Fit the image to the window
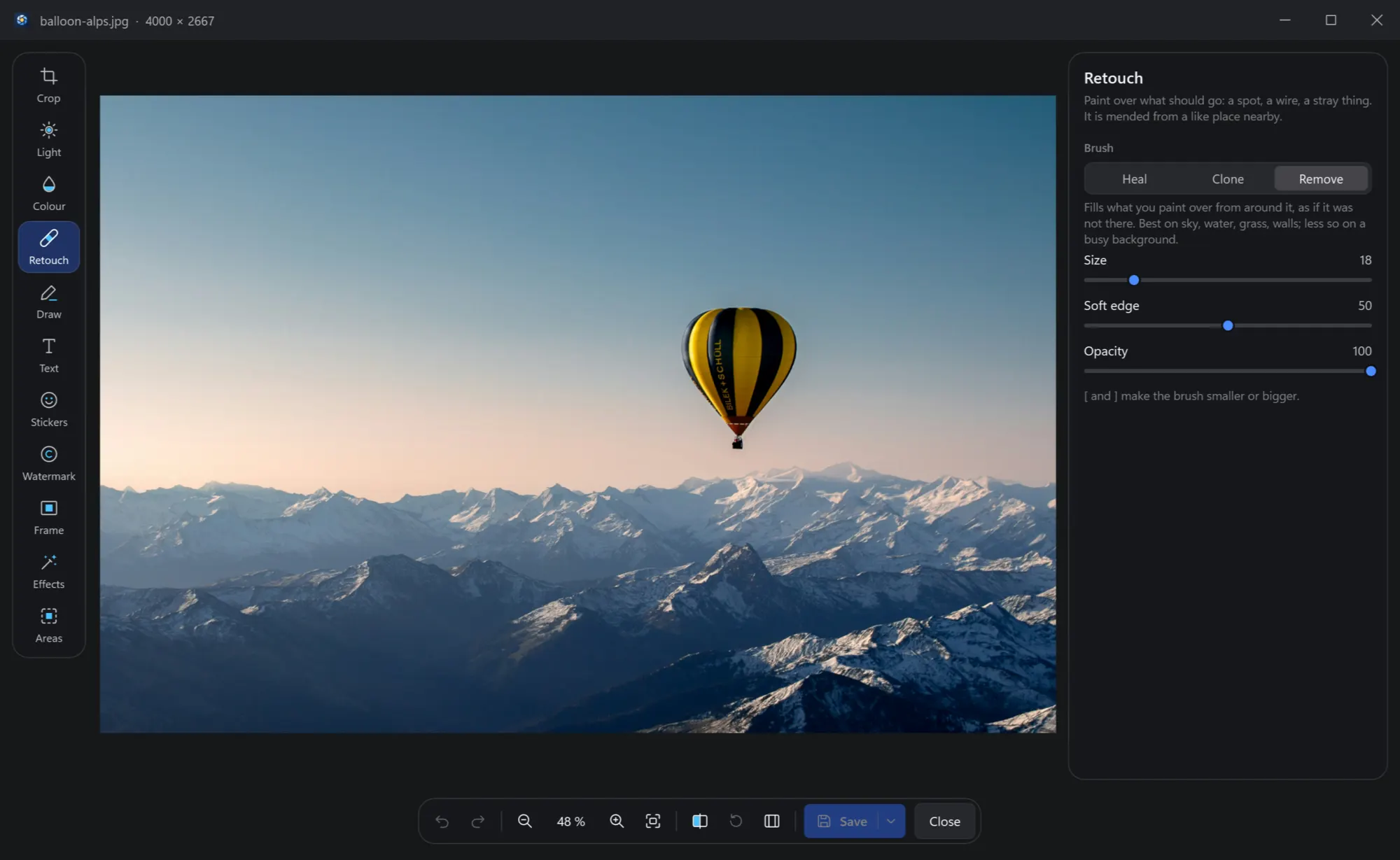 [x=653, y=821]
